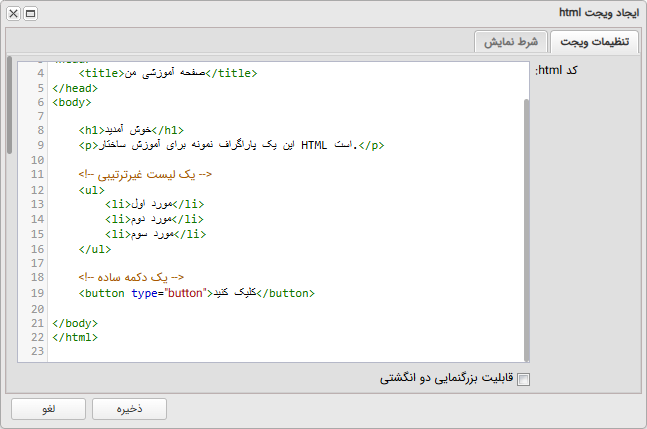This screenshot has height=429, width=647.
Task: Click the code editor's inner vertical scrollbar
Action: coord(526,230)
